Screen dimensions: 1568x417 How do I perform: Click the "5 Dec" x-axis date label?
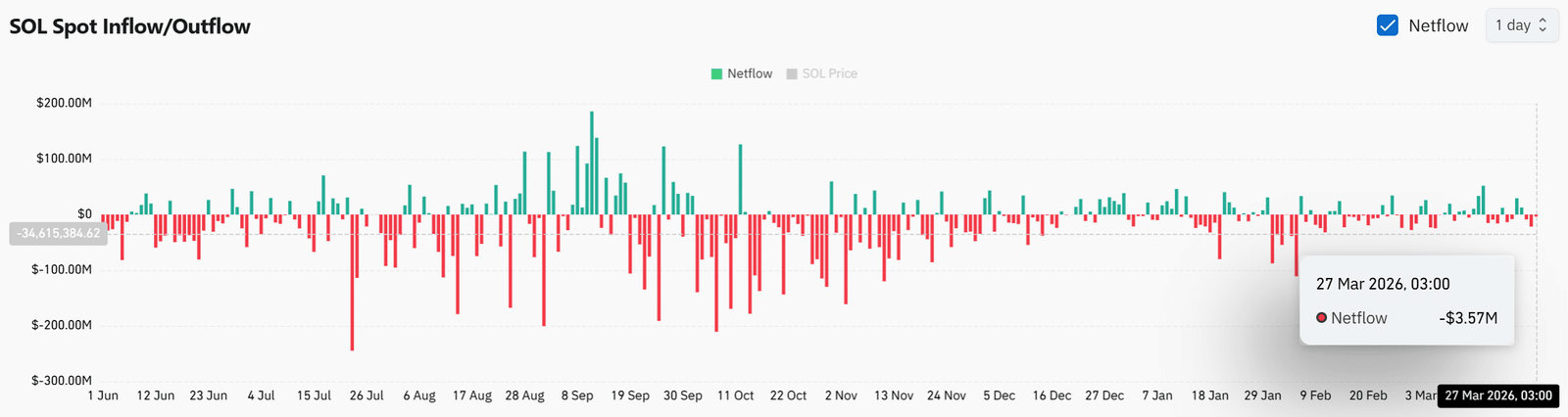click(x=1000, y=395)
